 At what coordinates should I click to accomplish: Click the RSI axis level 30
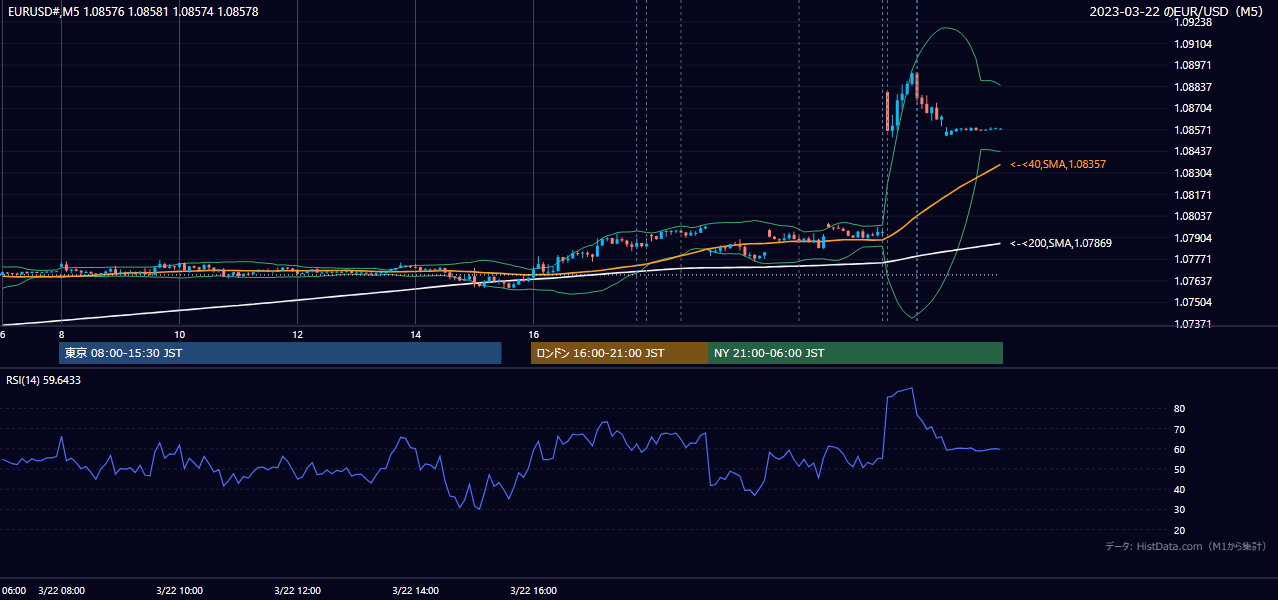(1180, 509)
